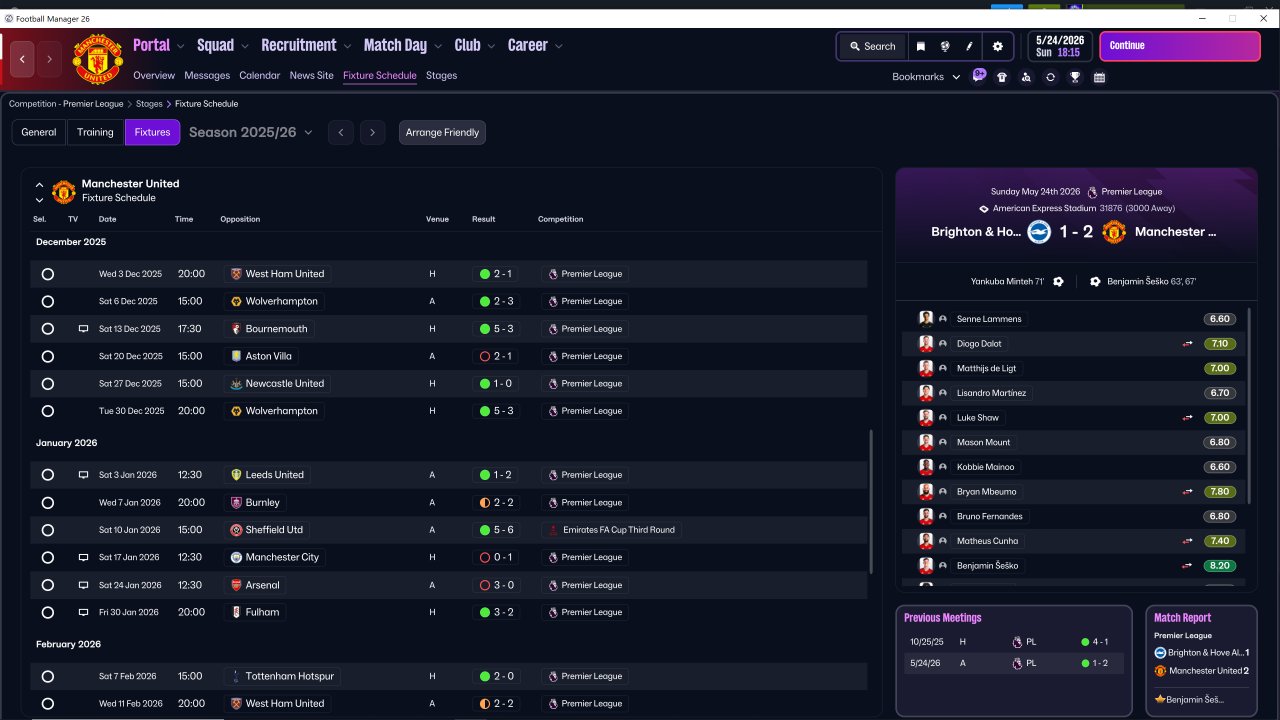The width and height of the screenshot is (1280, 720).
Task: Click the Arrange Friendly button
Action: coord(442,132)
